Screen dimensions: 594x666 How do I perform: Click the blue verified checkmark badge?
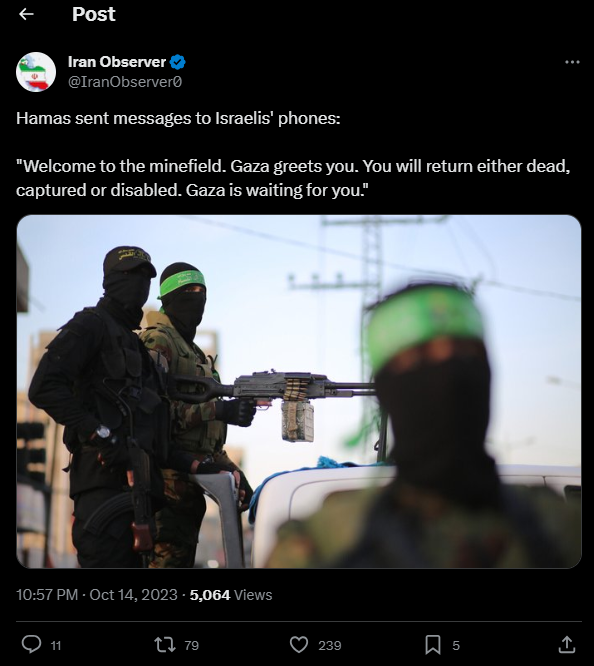178,62
